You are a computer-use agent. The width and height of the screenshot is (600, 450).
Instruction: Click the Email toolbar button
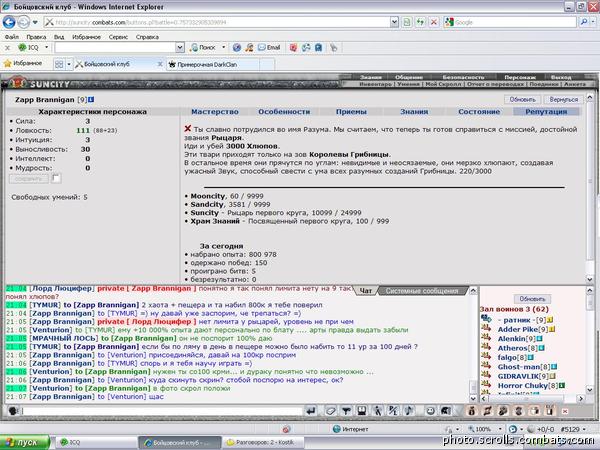pyautogui.click(x=269, y=47)
